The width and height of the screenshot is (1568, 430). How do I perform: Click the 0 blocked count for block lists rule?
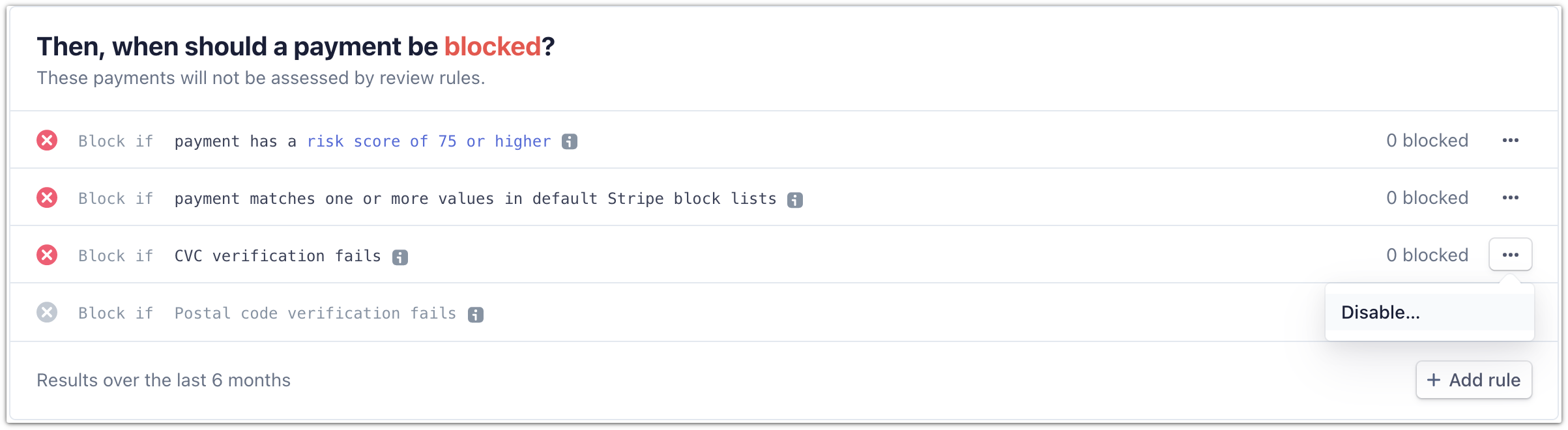1427,198
